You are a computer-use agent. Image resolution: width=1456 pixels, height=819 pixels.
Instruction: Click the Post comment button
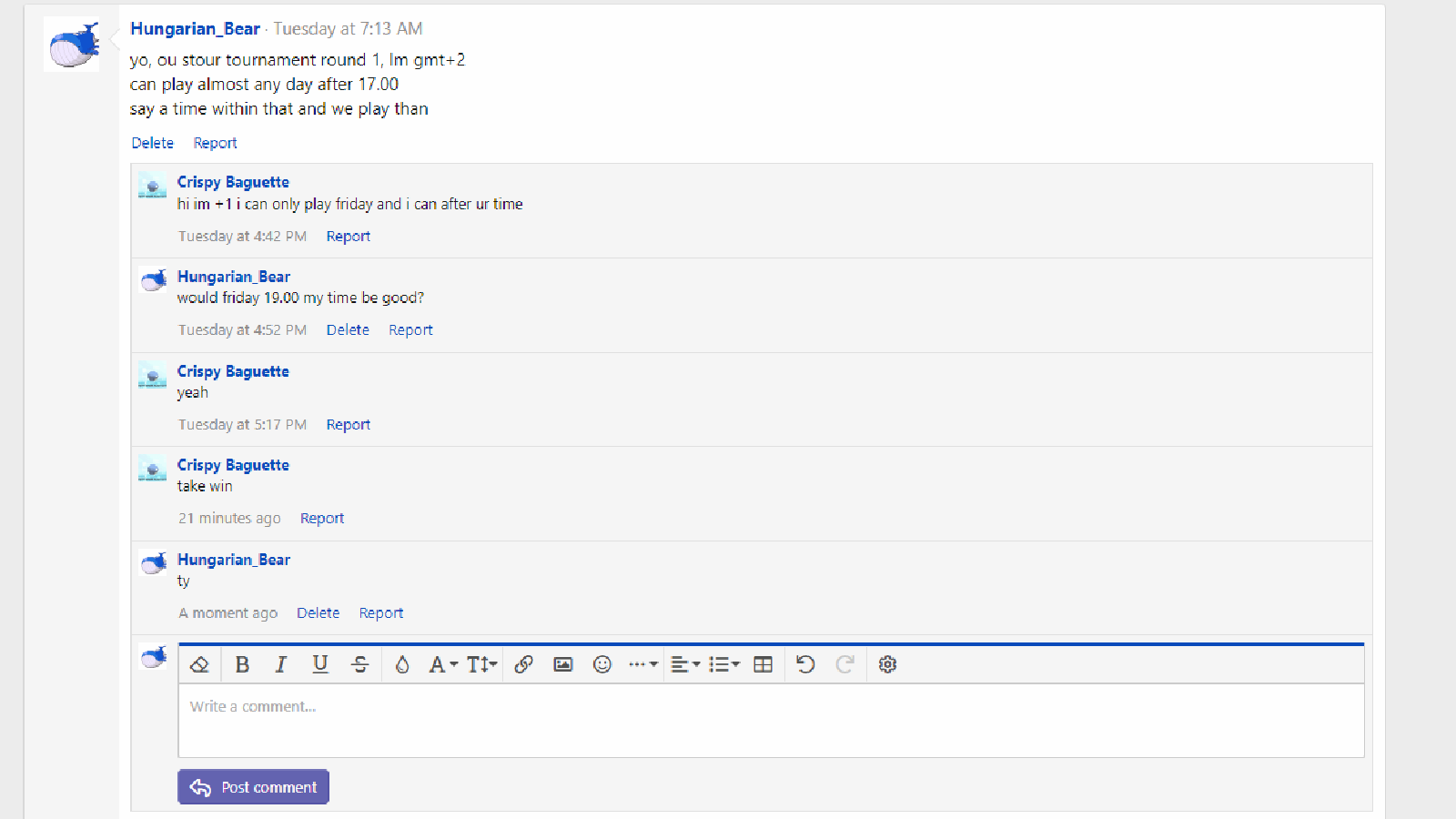[x=253, y=787]
